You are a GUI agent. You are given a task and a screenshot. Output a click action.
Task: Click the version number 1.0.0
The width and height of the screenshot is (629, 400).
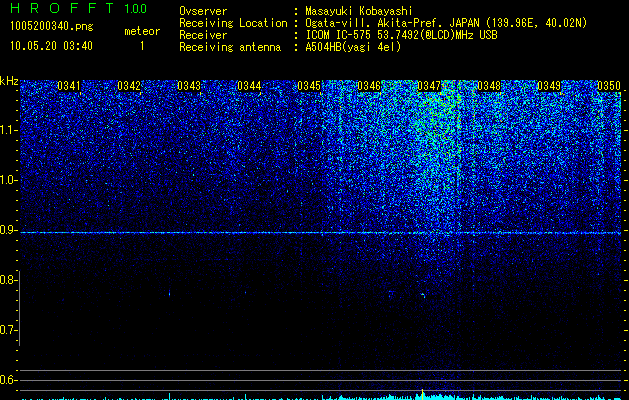tap(136, 9)
